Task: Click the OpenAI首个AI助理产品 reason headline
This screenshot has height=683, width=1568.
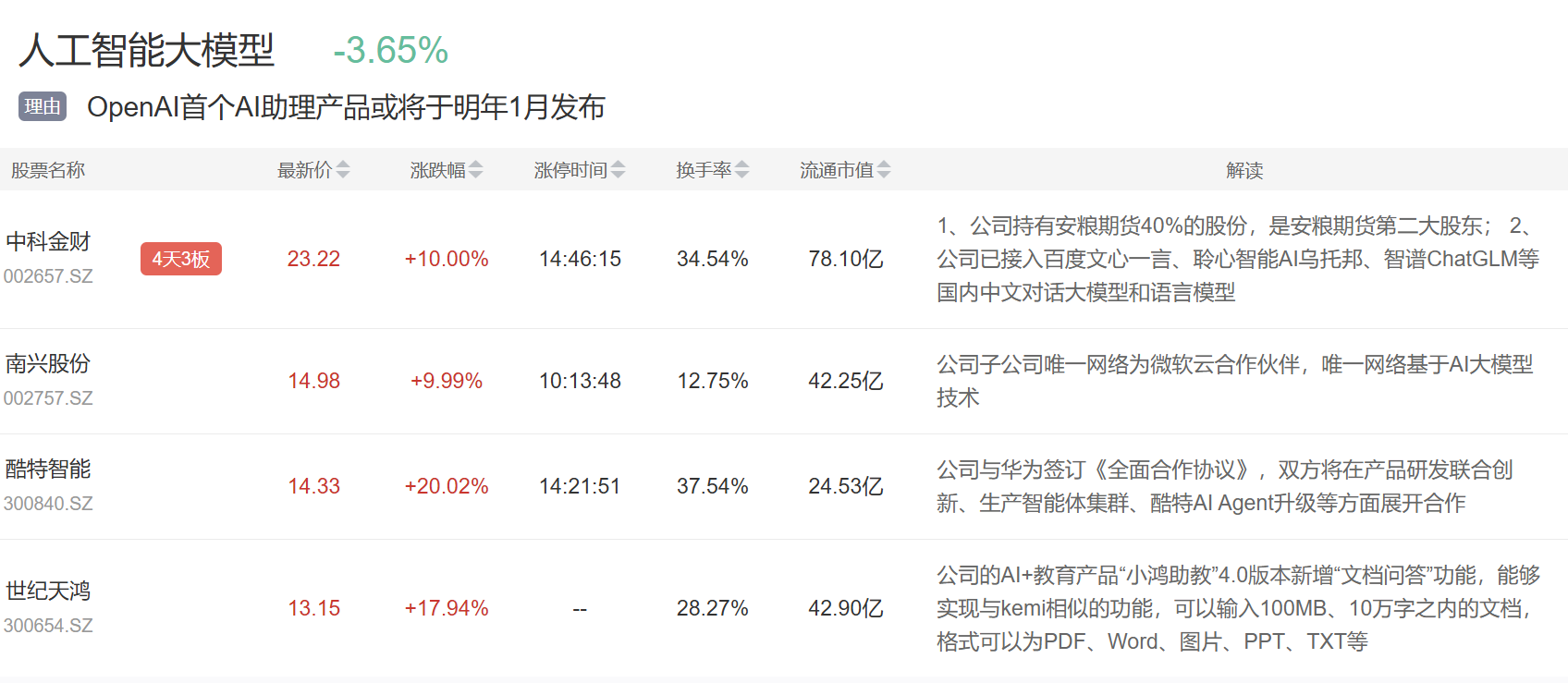Action: (346, 107)
